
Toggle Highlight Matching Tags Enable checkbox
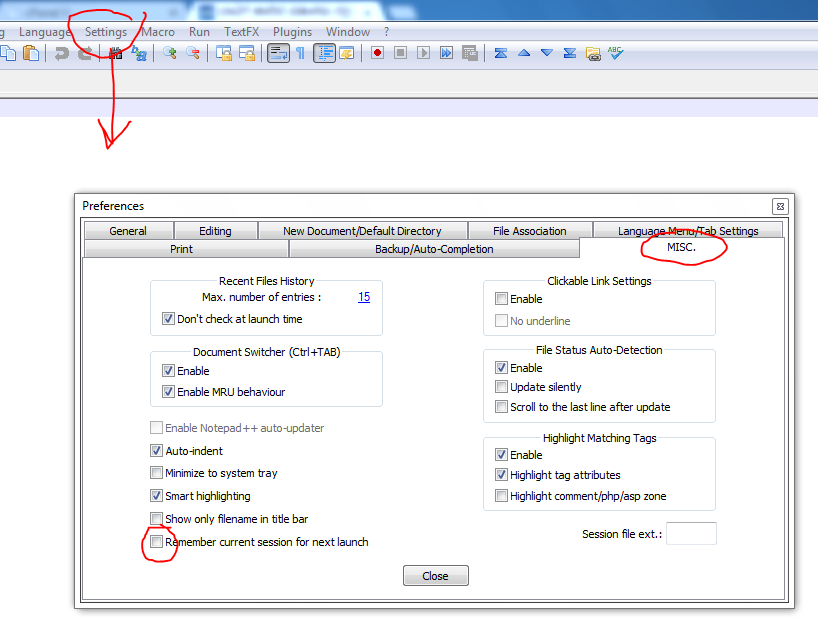pos(501,455)
